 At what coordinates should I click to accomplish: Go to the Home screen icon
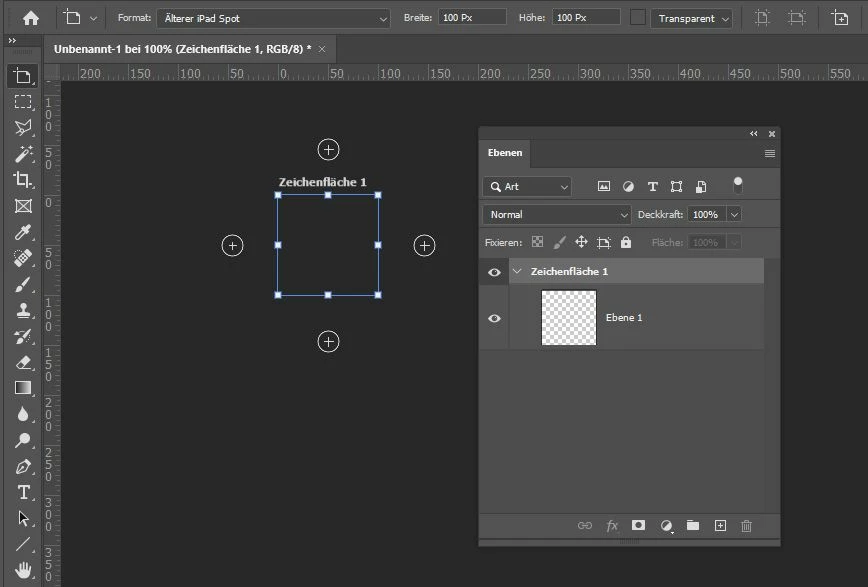(x=31, y=18)
